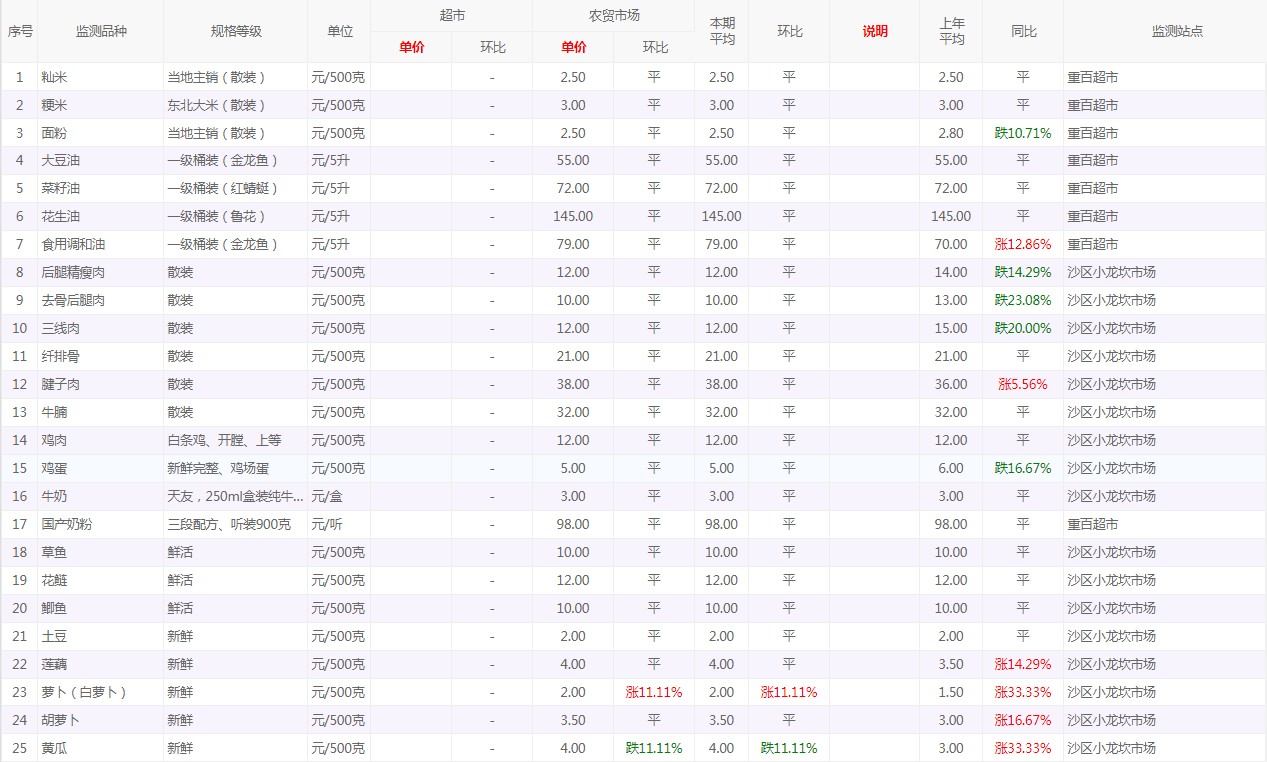
Task: Select the 天友 250ml milk specification cell
Action: (235, 496)
